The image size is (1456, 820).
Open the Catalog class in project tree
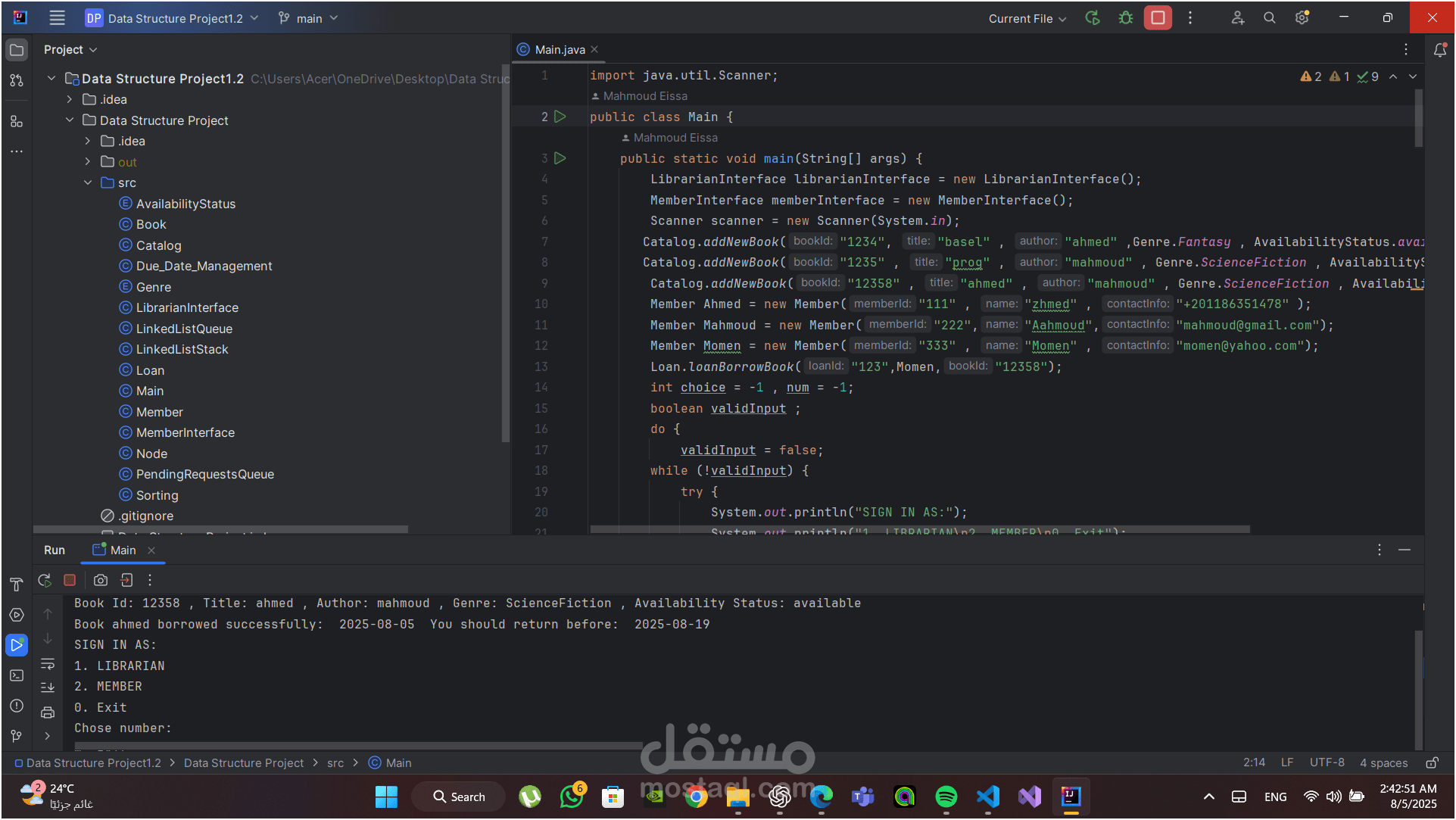[158, 245]
